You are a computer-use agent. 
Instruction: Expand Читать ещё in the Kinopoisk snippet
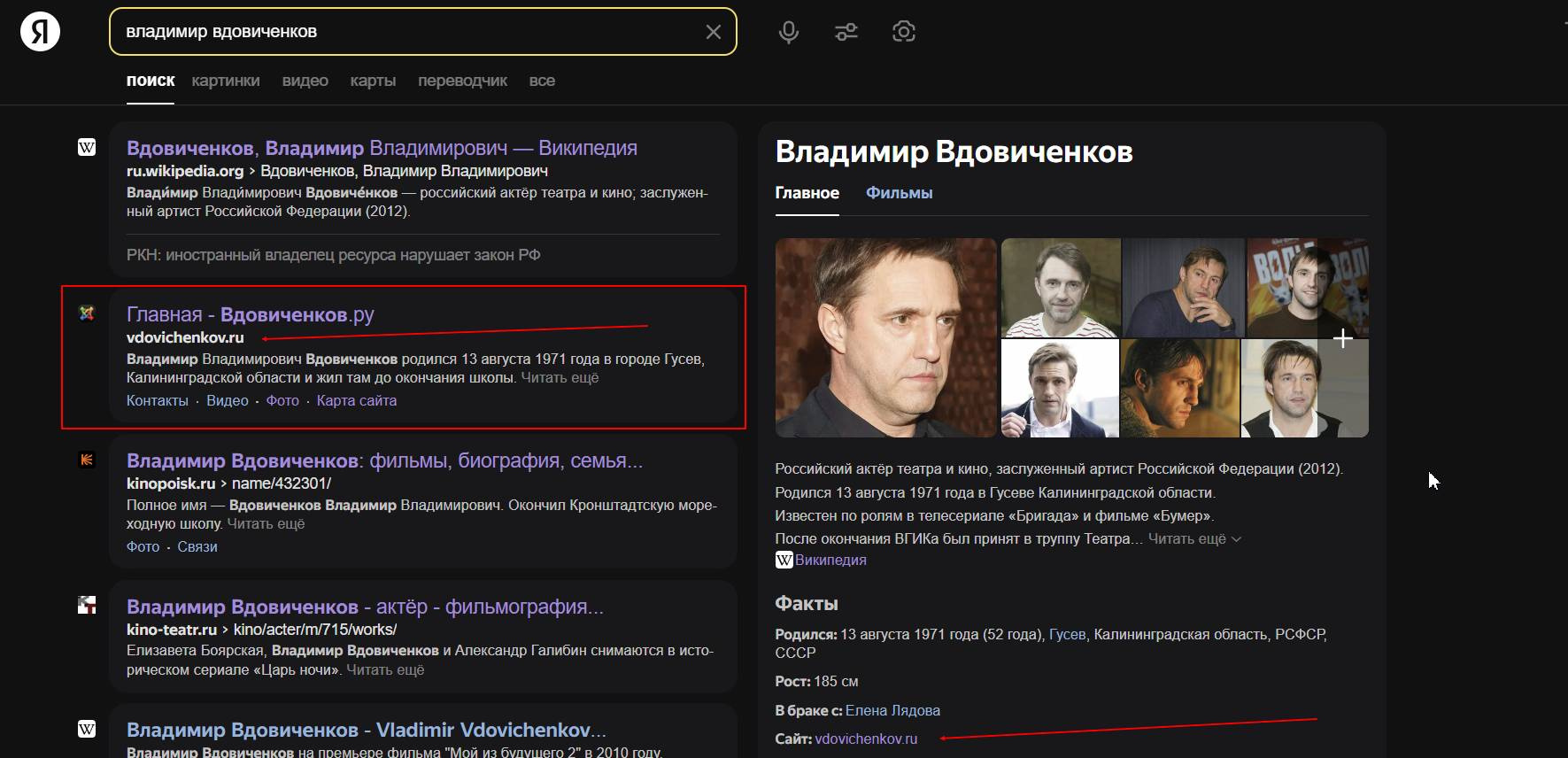[266, 524]
